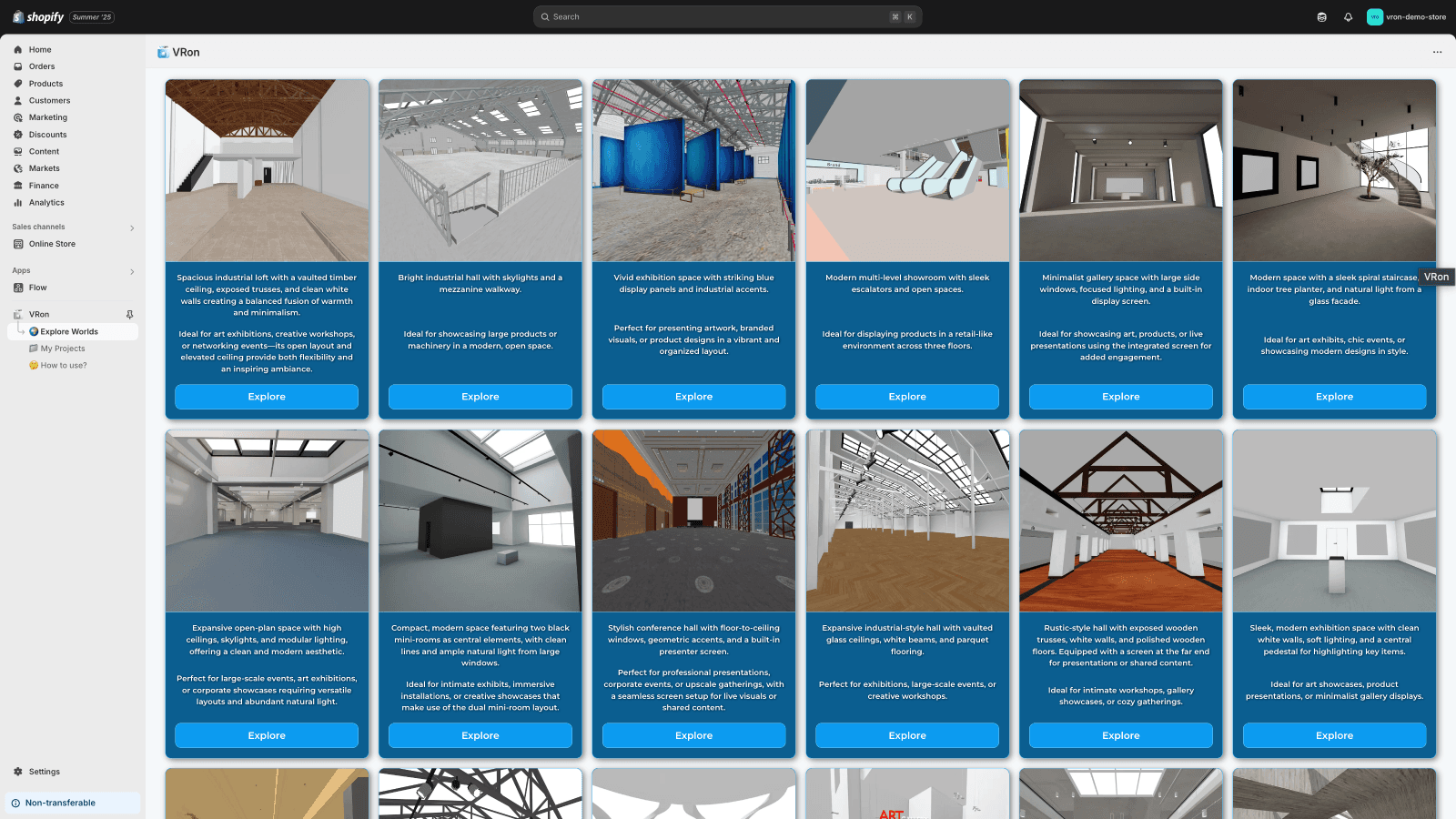
Task: Open the vron-demo-store account menu
Action: click(x=1406, y=16)
